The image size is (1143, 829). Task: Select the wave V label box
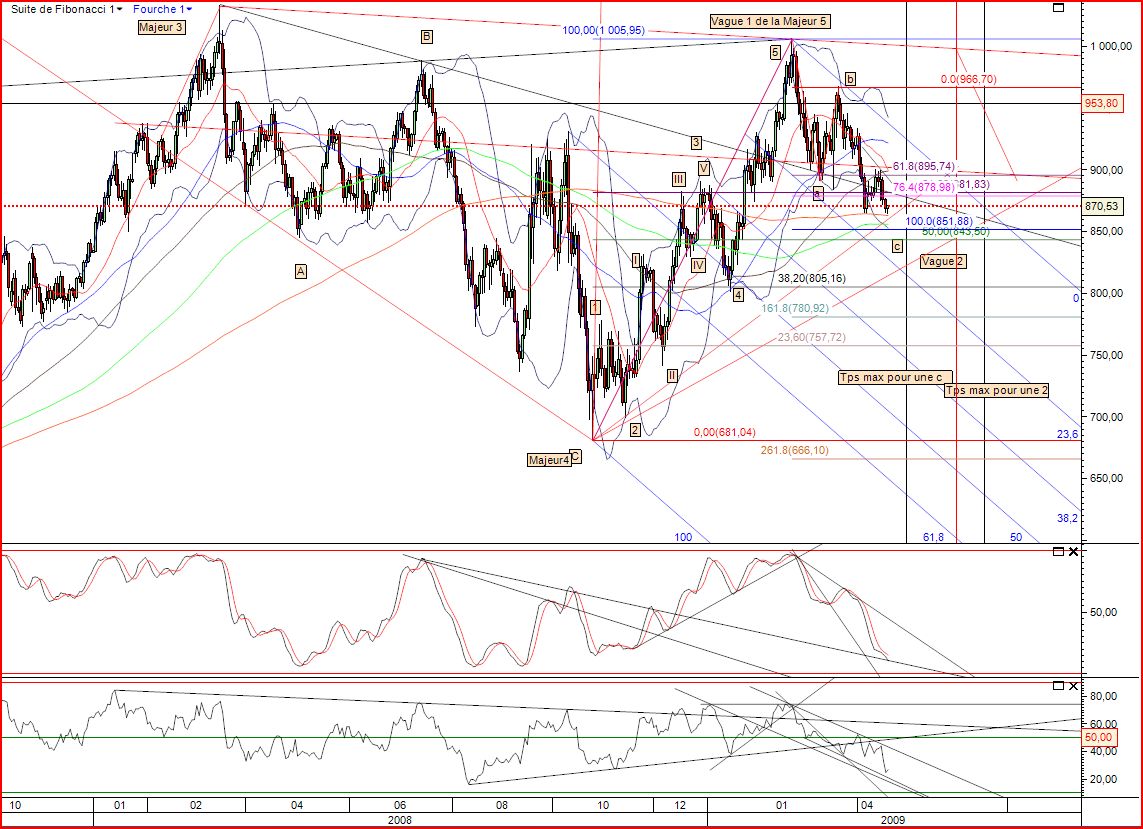tap(703, 168)
